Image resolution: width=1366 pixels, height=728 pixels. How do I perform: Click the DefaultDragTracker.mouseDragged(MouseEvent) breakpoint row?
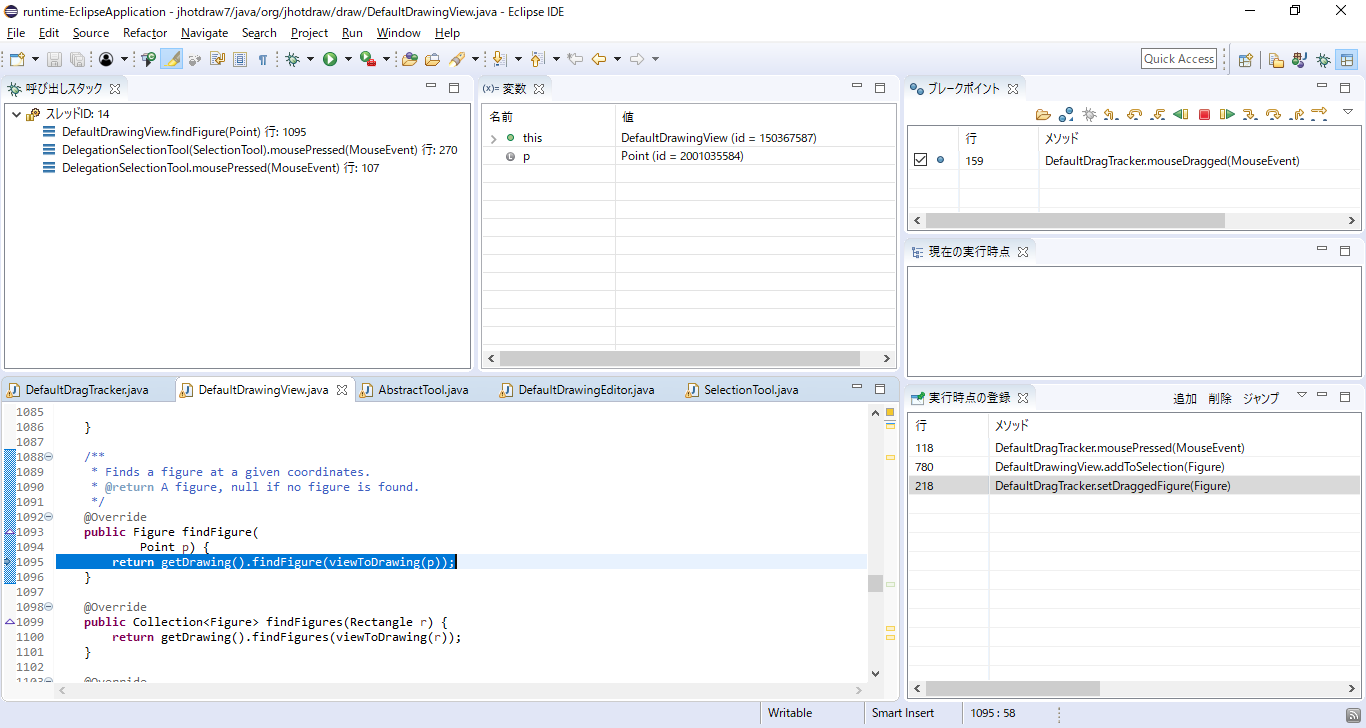pyautogui.click(x=1134, y=160)
